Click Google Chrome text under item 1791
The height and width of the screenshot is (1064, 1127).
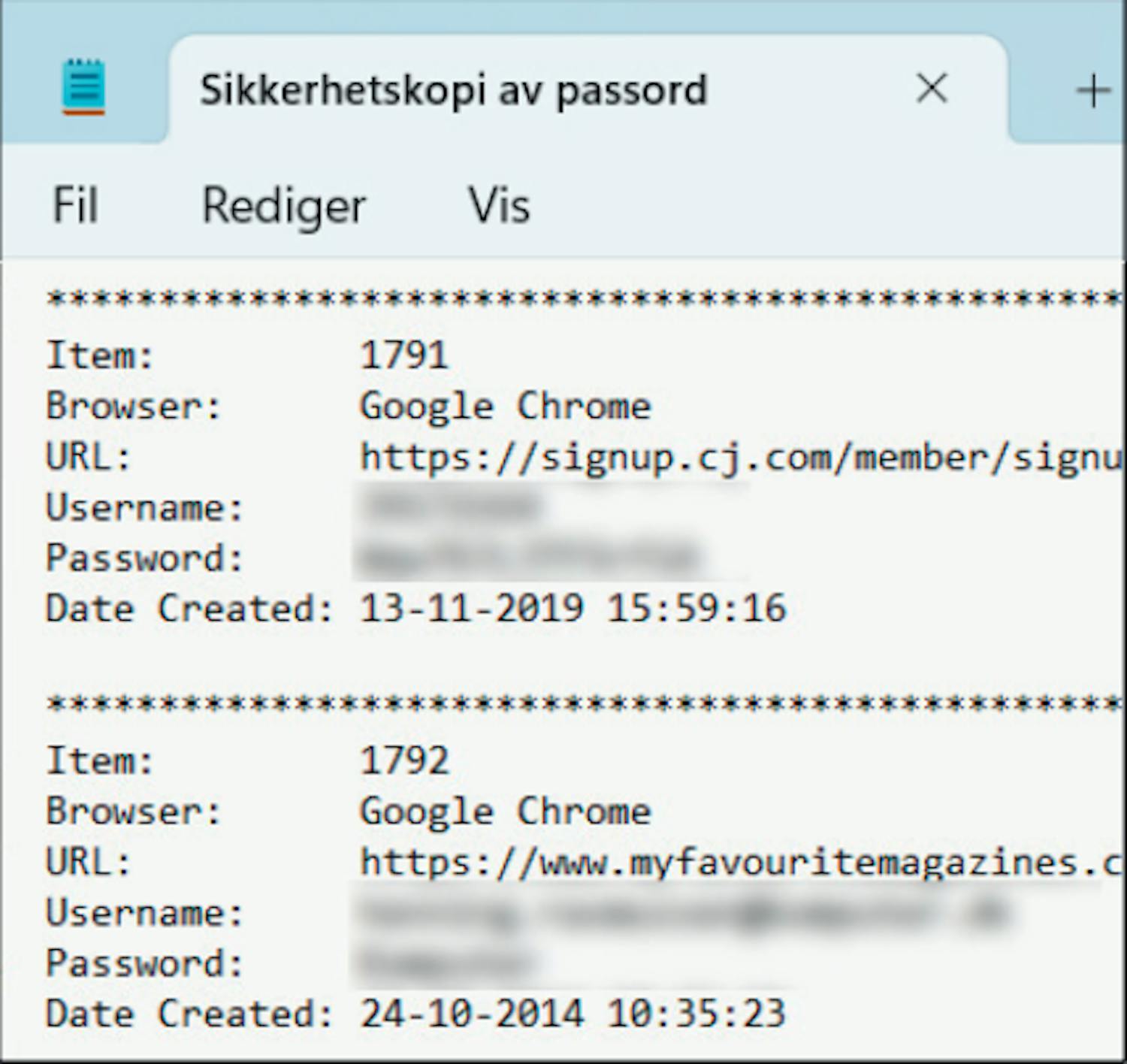[x=505, y=407]
